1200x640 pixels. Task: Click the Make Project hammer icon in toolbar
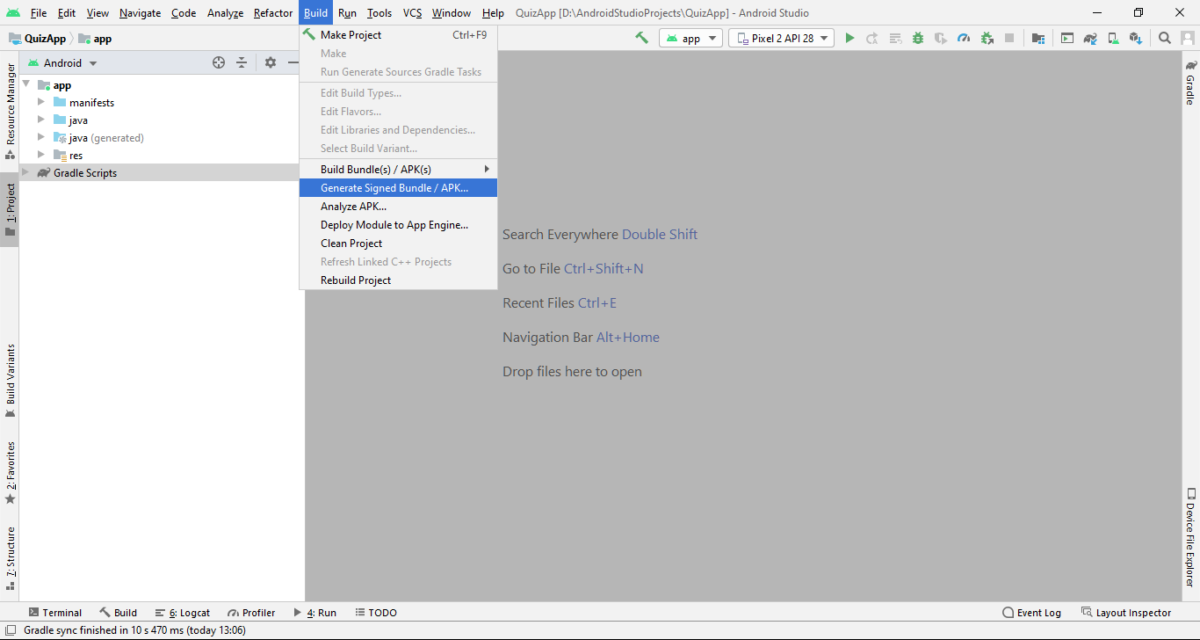[x=641, y=38]
